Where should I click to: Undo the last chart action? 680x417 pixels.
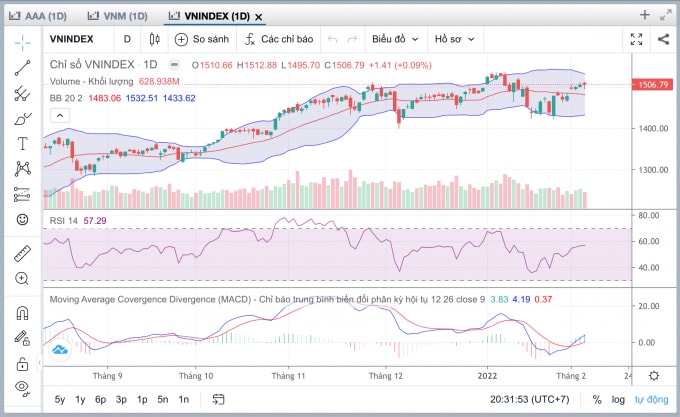point(333,39)
